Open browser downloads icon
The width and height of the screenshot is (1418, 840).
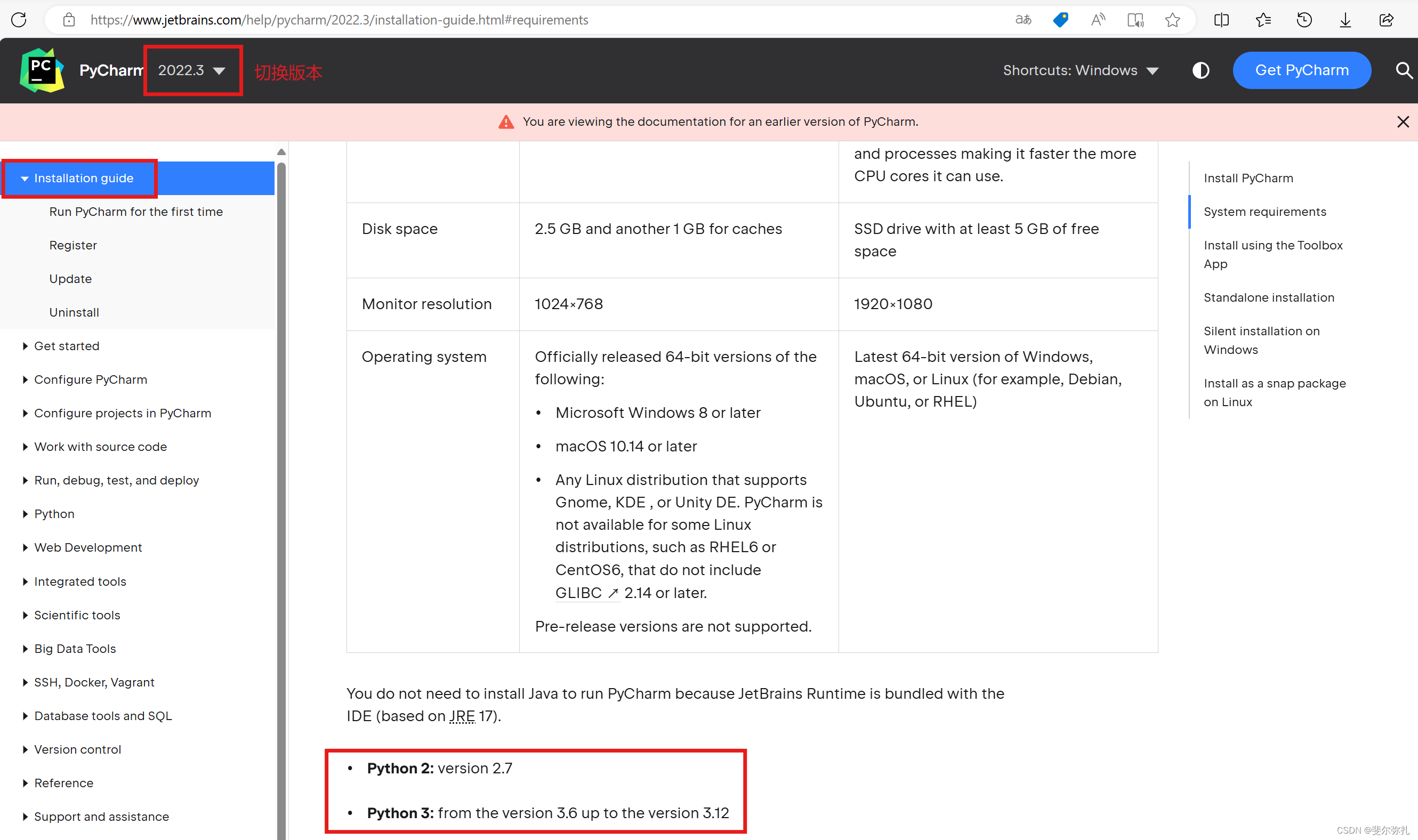click(x=1345, y=20)
